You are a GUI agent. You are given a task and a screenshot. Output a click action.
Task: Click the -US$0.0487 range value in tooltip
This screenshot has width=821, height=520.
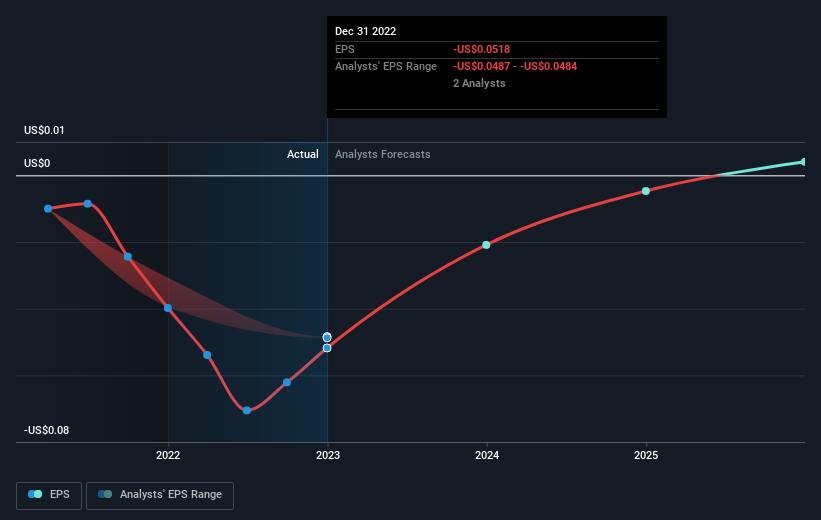[x=482, y=67]
